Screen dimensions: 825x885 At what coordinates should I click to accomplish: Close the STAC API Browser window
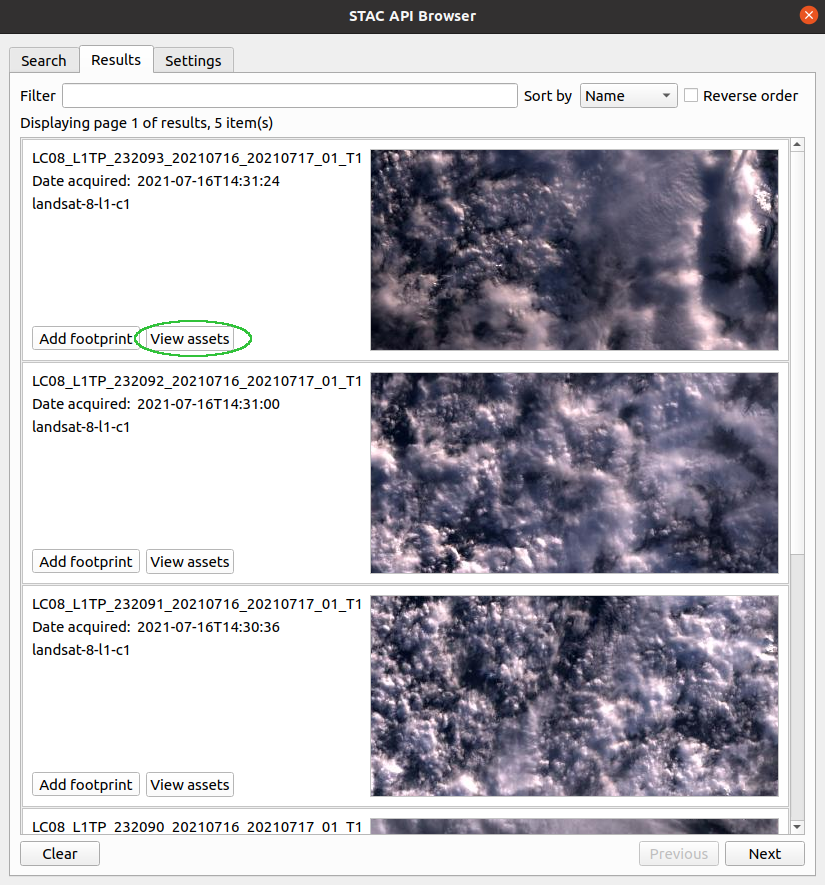[808, 15]
